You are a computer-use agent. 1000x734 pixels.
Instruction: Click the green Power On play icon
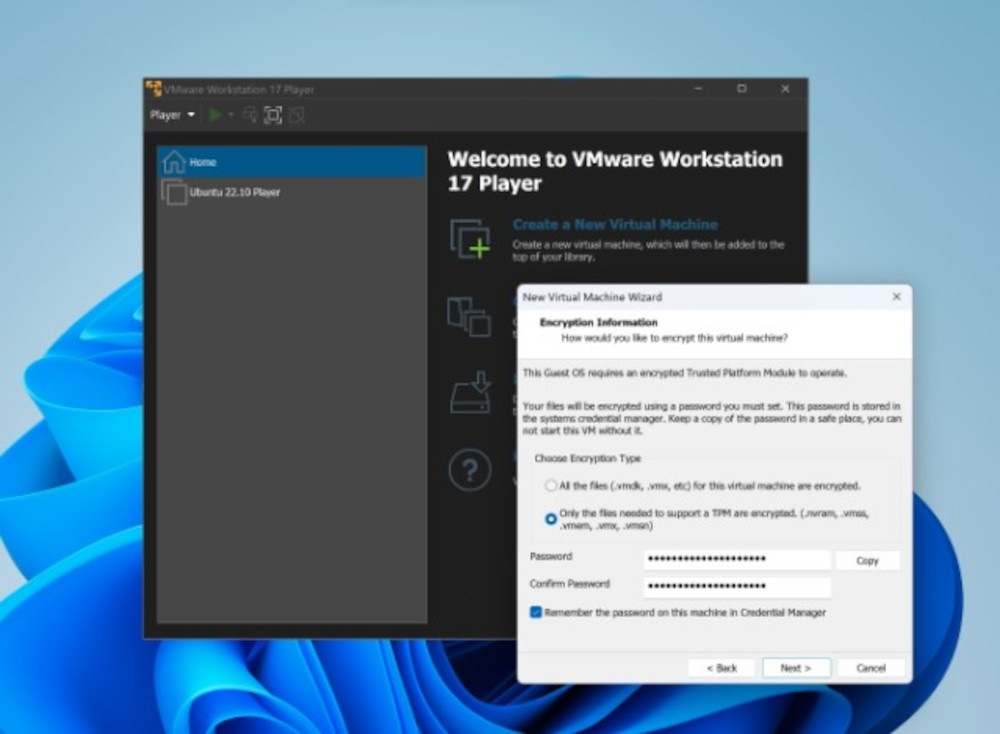click(215, 115)
